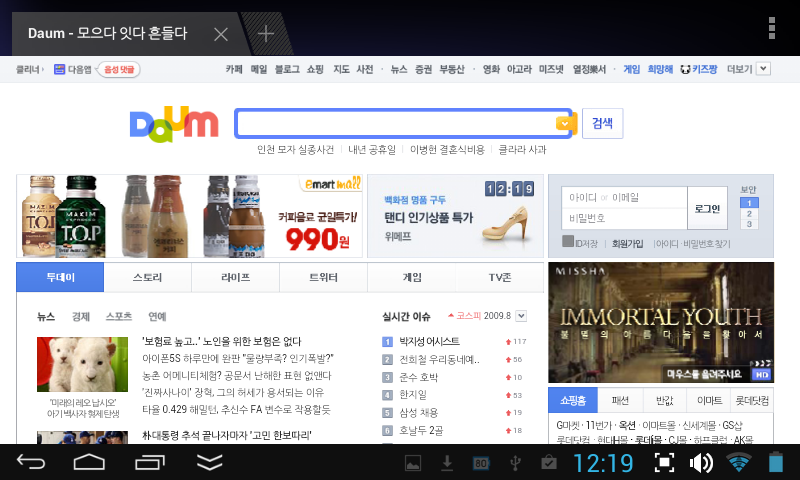
Task: Close the Daum browser tab
Action: [x=220, y=34]
